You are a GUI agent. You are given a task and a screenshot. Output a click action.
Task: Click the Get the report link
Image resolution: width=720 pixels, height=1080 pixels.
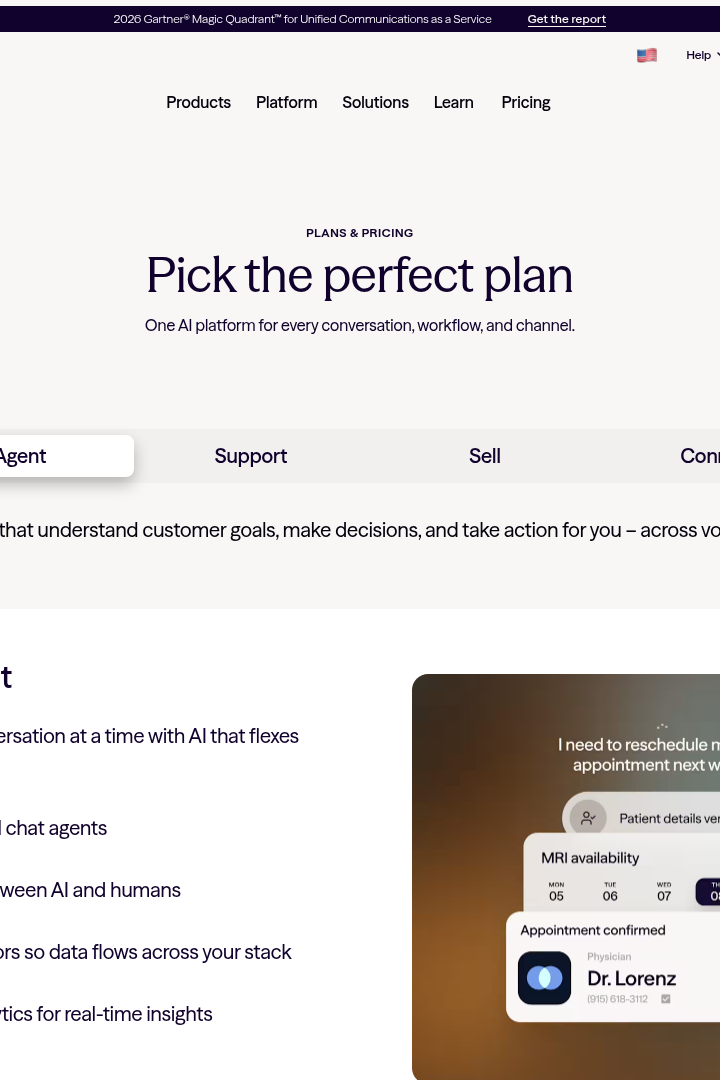point(566,19)
